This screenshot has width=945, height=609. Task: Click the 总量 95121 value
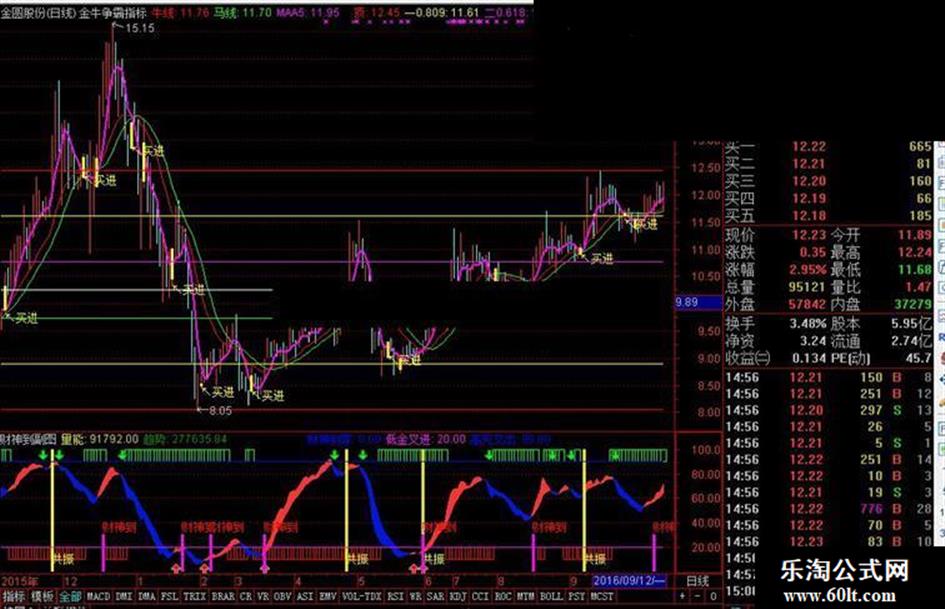(807, 287)
